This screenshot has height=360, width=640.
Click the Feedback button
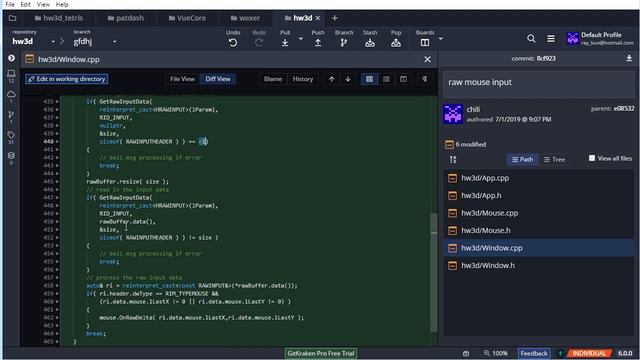coord(534,353)
